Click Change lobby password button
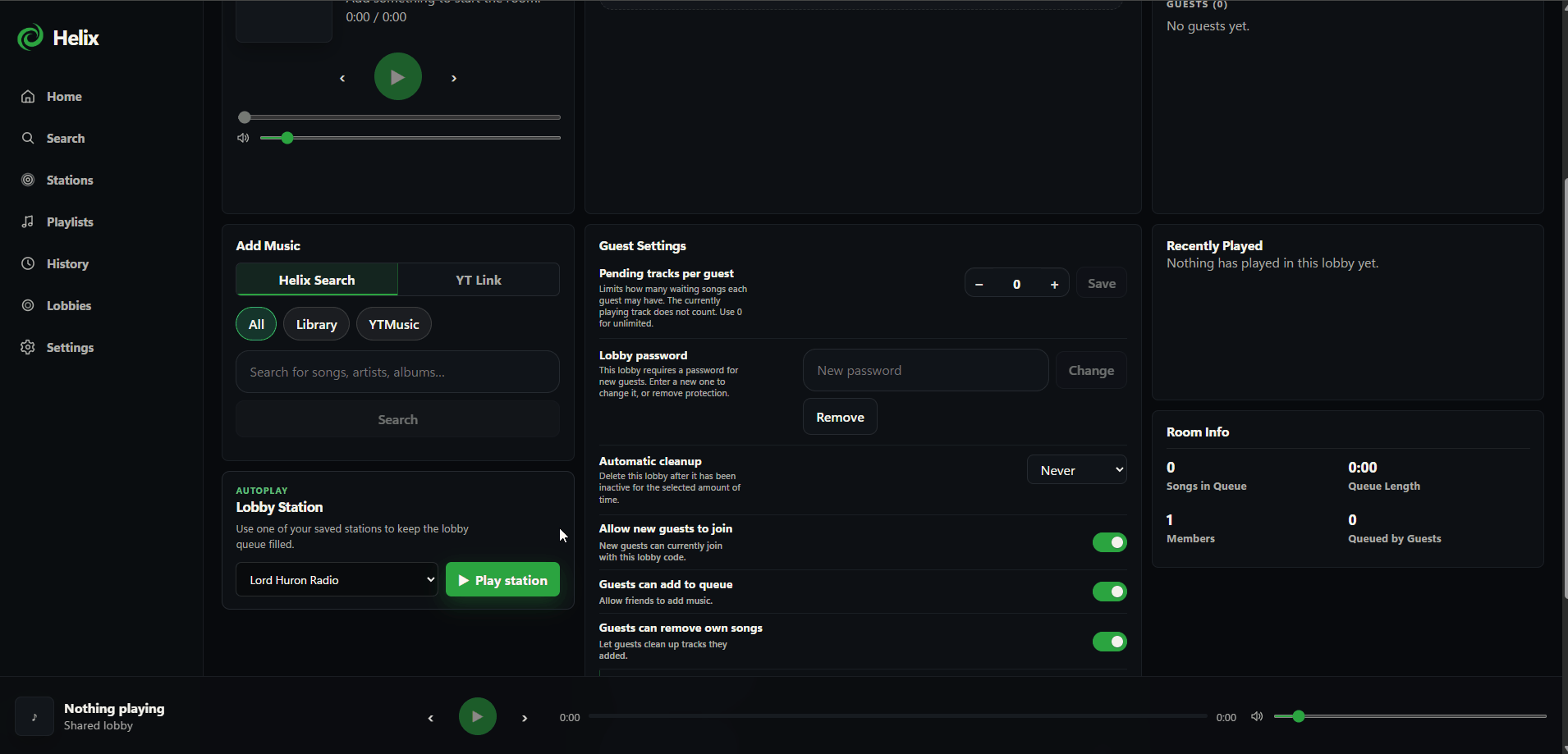Viewport: 1568px width, 754px height. point(1091,370)
